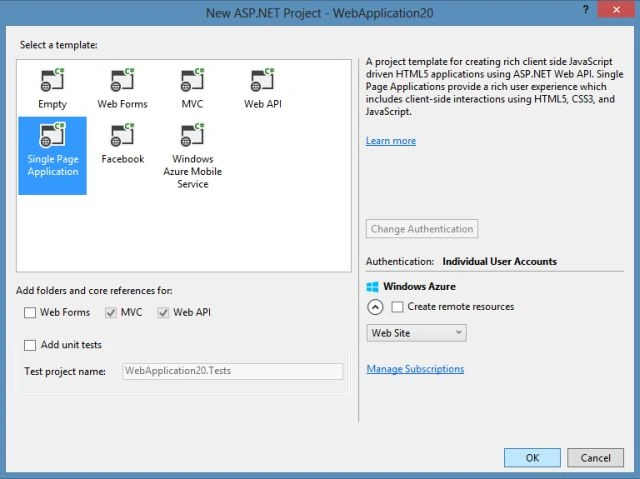Click the 'Test project name:' label
This screenshot has width=640, height=479.
pos(65,371)
